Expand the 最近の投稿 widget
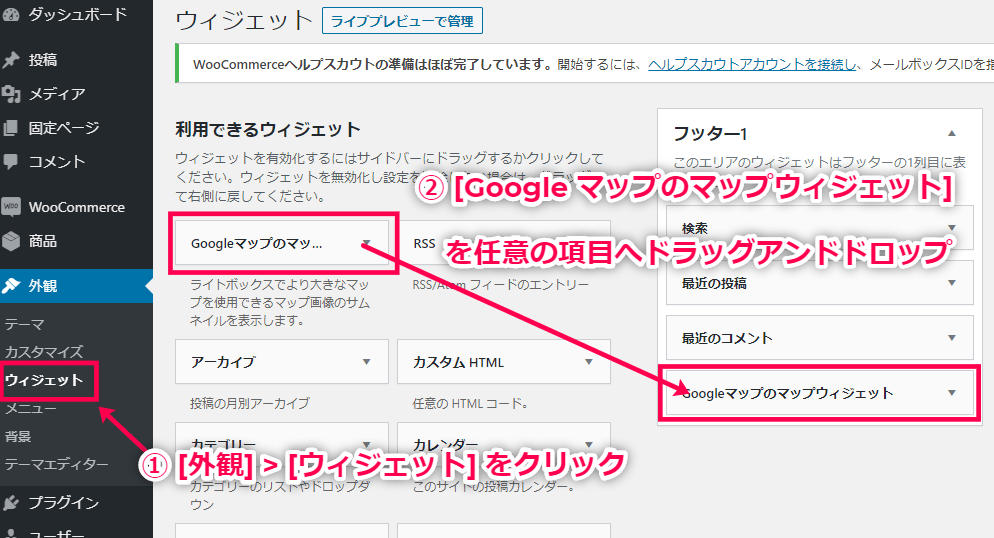The image size is (994, 538). (952, 283)
